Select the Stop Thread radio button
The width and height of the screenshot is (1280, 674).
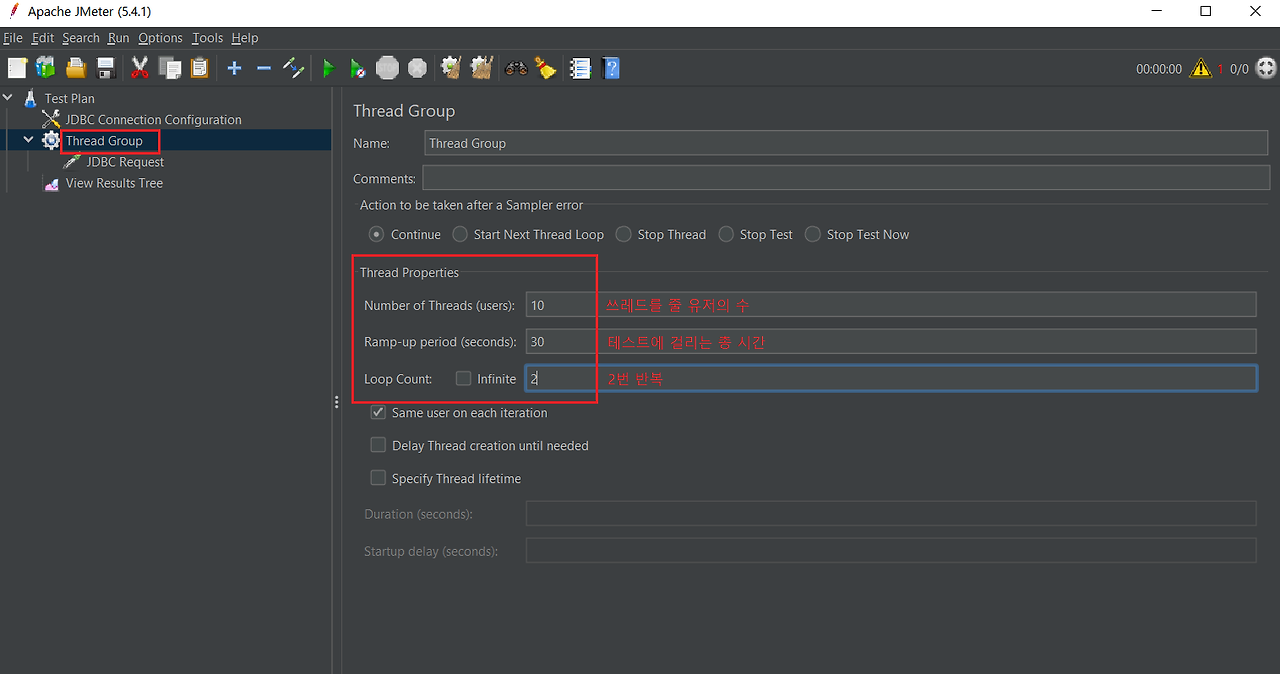(624, 234)
